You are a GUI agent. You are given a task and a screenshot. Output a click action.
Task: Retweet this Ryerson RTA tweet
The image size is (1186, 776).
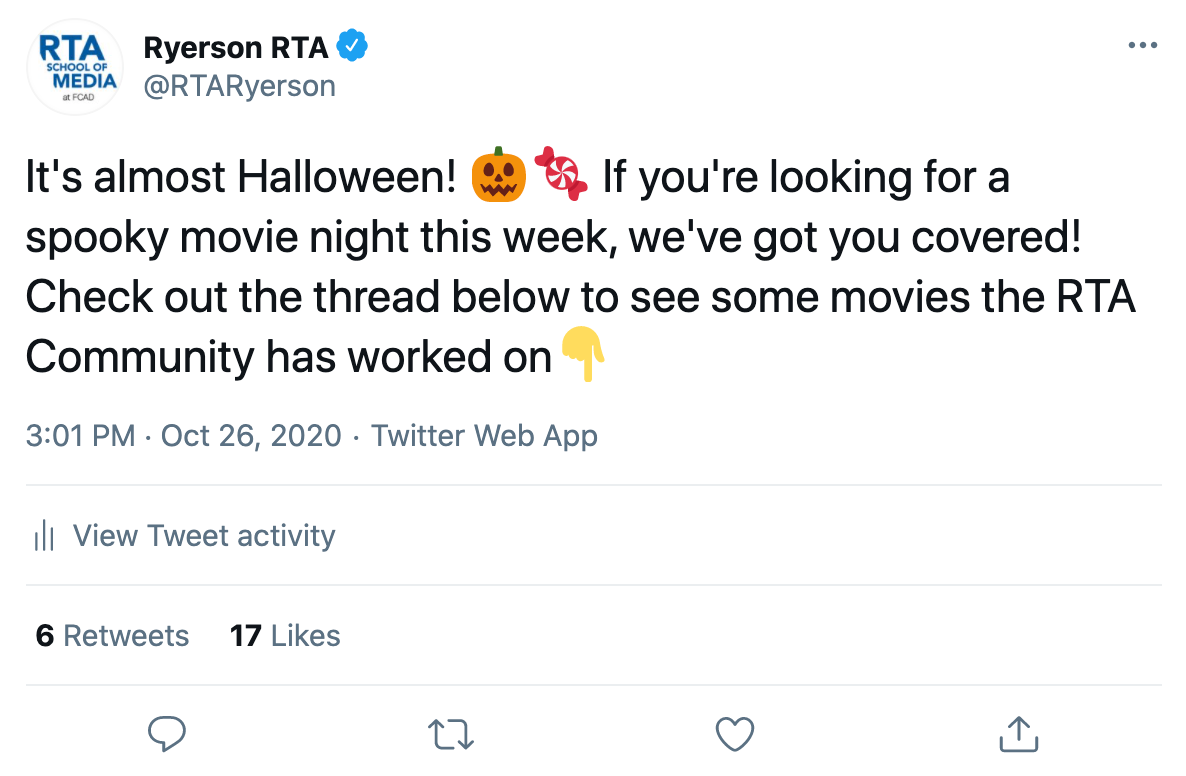point(450,735)
